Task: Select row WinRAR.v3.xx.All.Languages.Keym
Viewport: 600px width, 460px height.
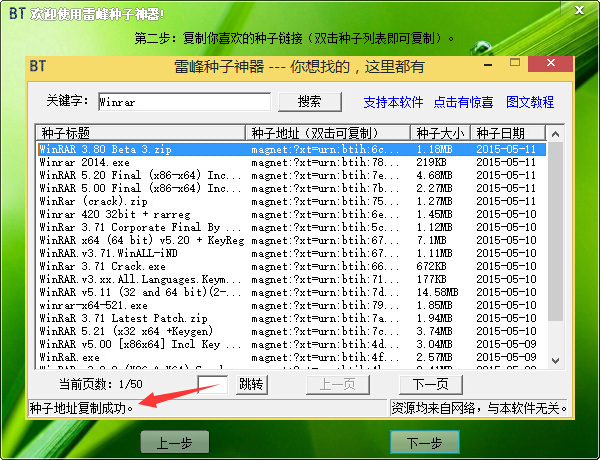Action: [x=292, y=279]
